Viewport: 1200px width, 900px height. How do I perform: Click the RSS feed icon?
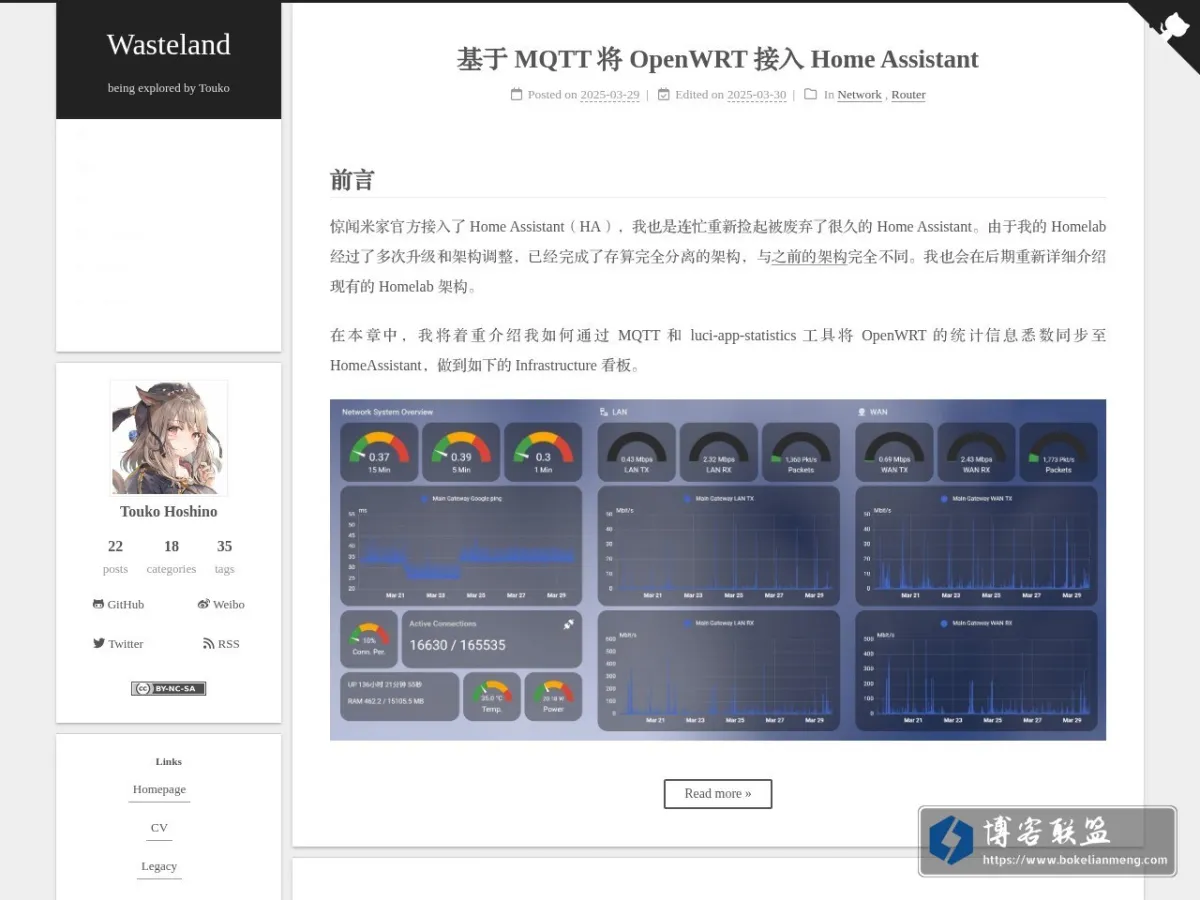208,643
